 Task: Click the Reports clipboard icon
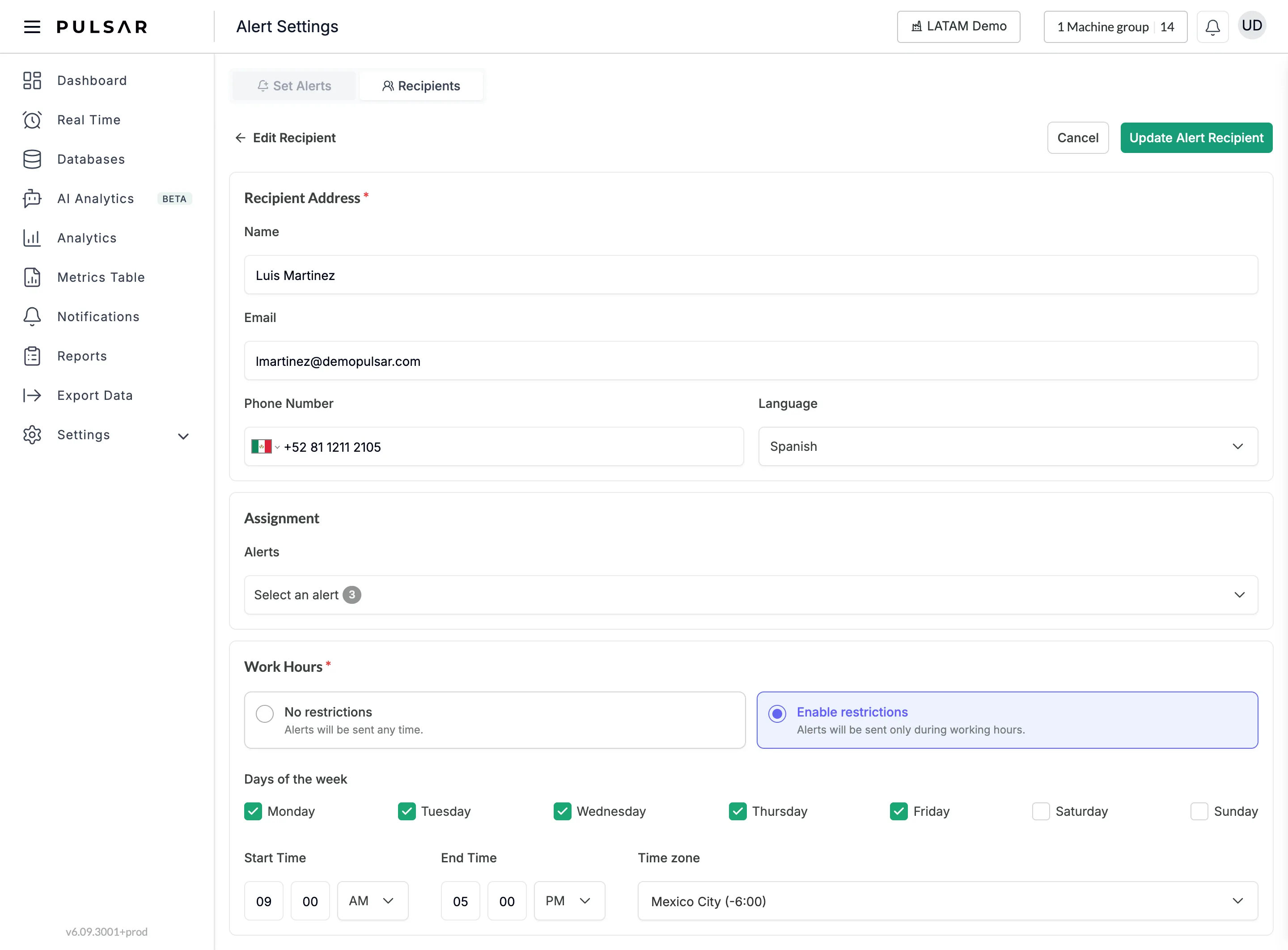[x=32, y=356]
